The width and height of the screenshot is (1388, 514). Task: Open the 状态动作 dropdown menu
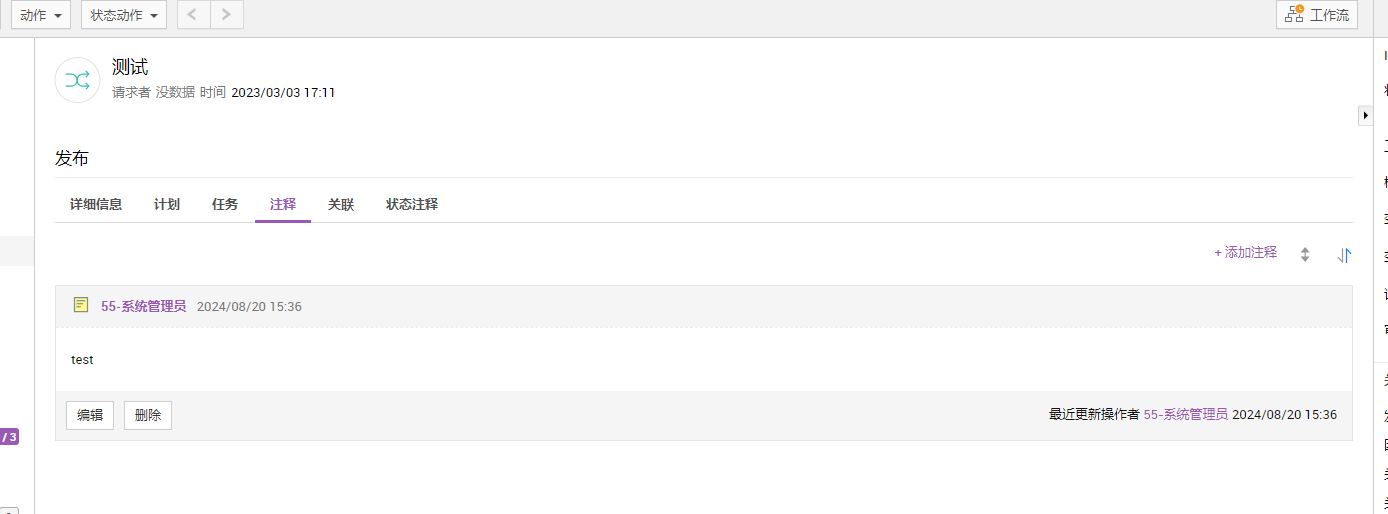tap(123, 15)
